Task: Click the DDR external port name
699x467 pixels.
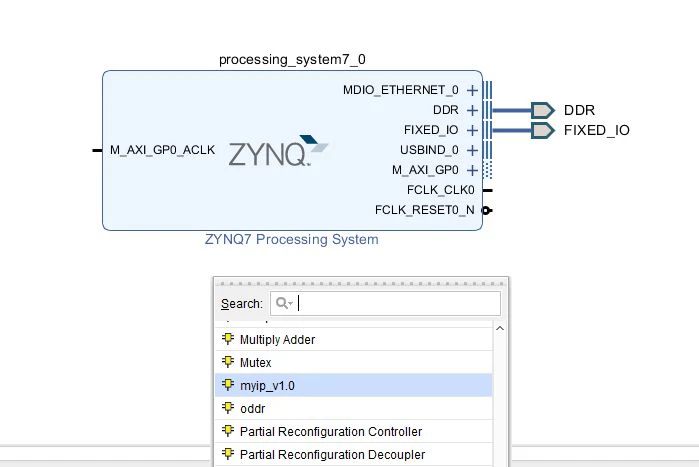Action: pos(579,111)
